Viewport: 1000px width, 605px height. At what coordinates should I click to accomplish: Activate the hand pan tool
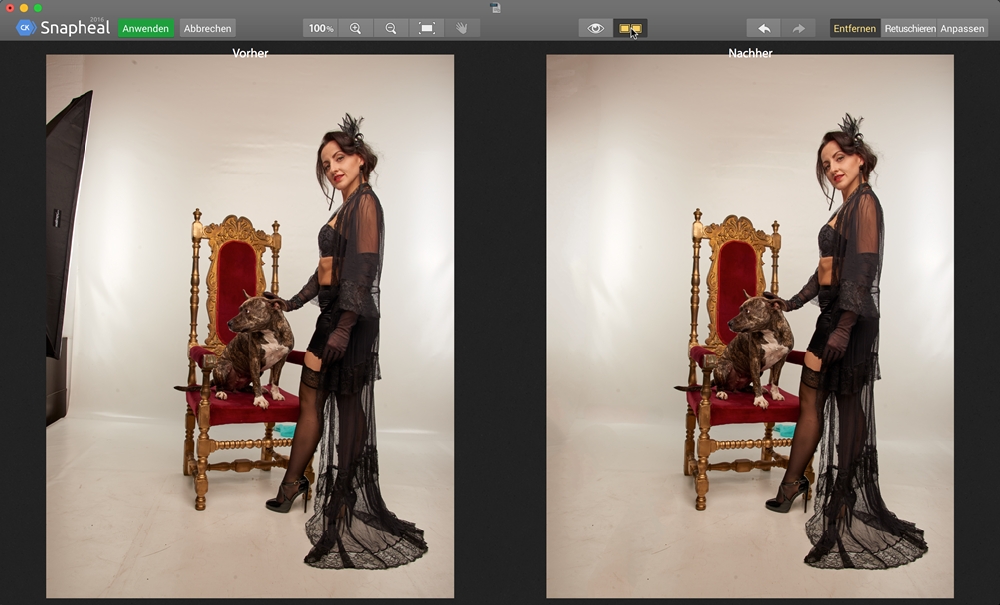[462, 28]
